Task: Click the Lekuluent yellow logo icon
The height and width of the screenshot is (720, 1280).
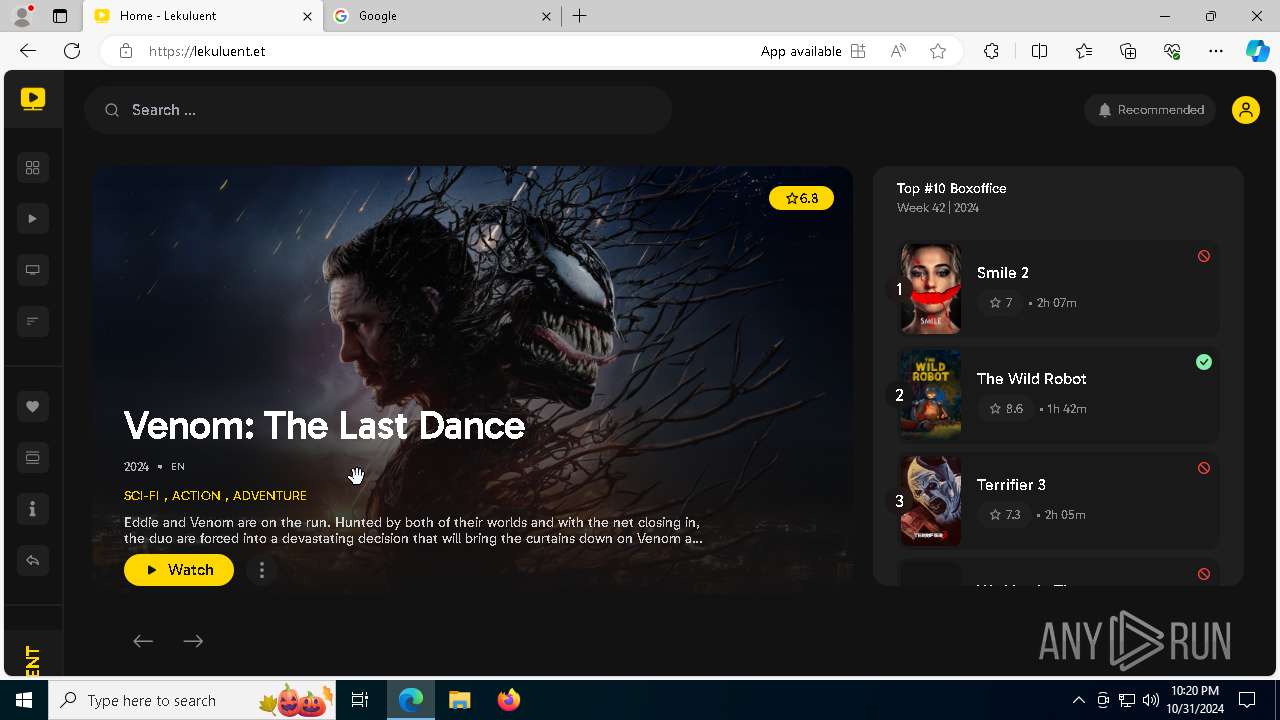Action: point(33,99)
